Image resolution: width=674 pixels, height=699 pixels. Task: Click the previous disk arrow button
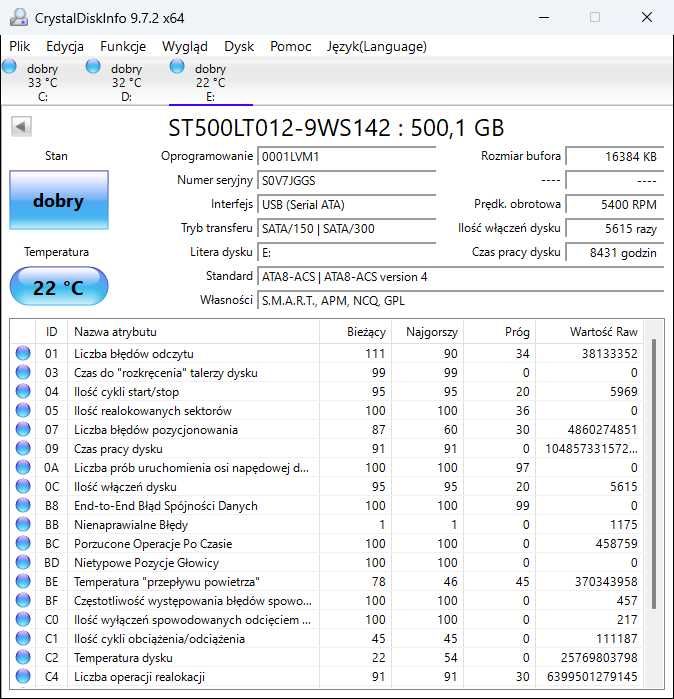21,126
